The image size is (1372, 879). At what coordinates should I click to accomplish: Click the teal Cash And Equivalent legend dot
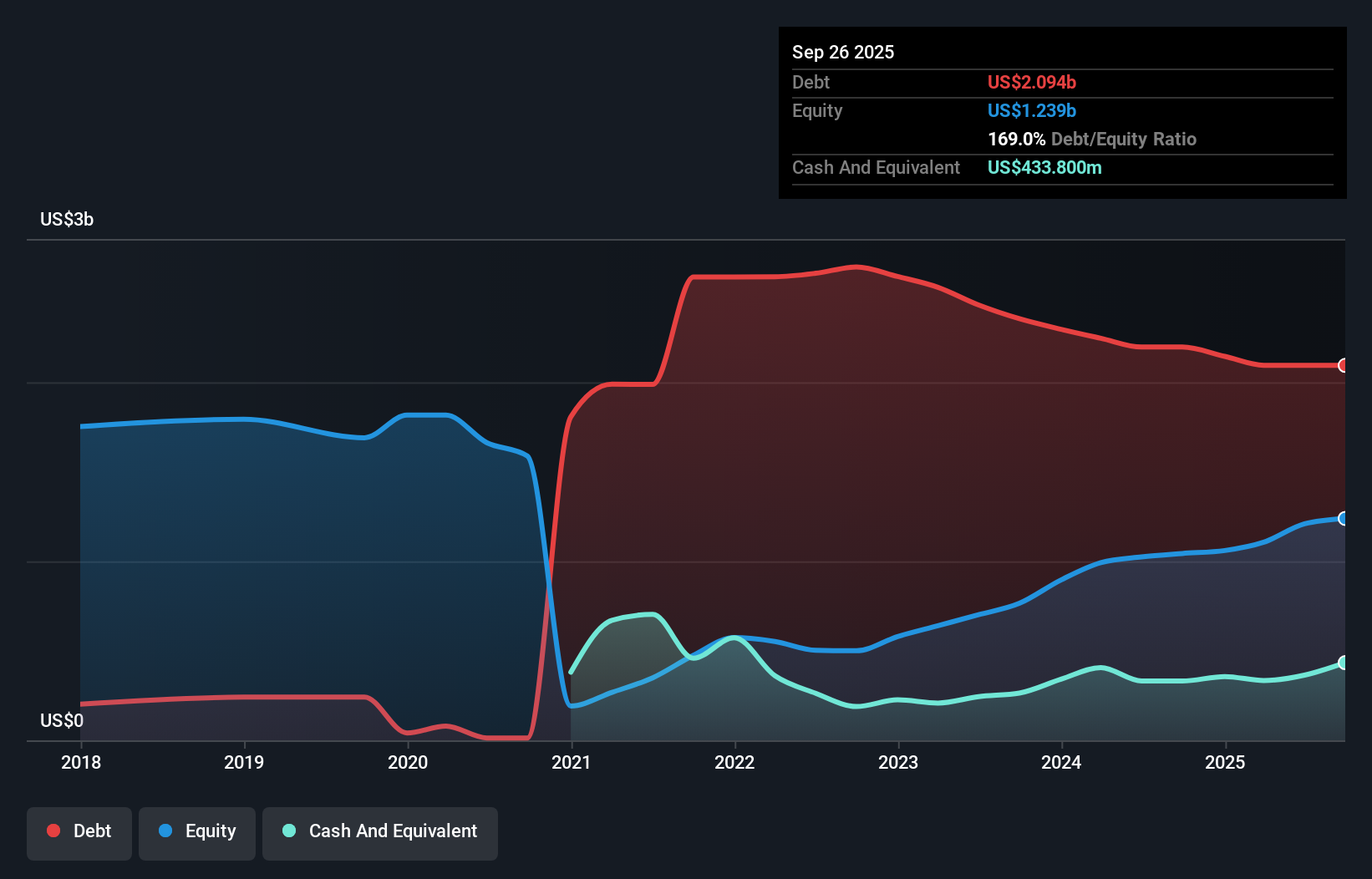click(x=287, y=831)
